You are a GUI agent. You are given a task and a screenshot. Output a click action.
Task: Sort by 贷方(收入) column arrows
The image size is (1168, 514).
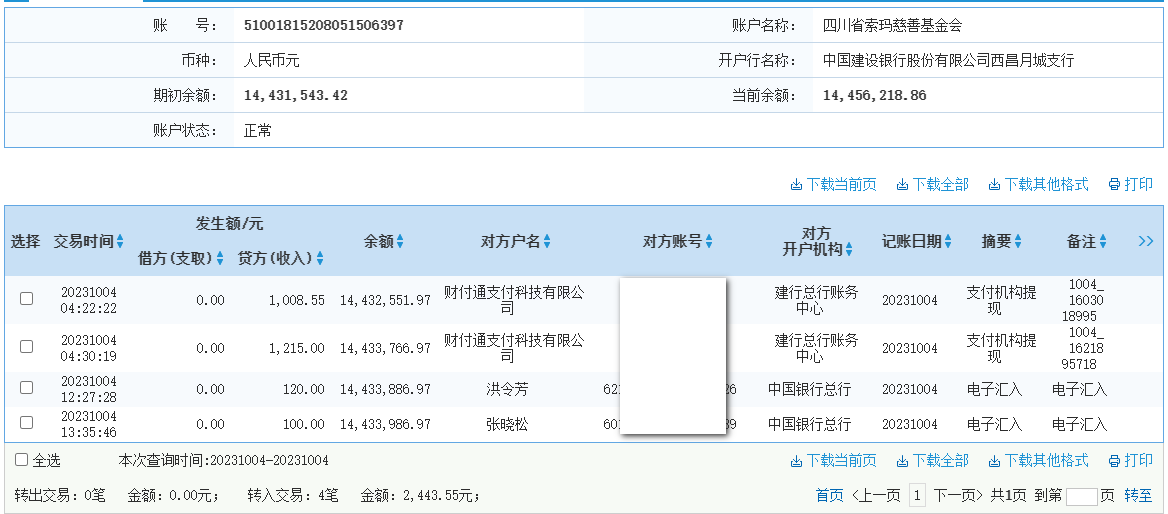[x=320, y=258]
